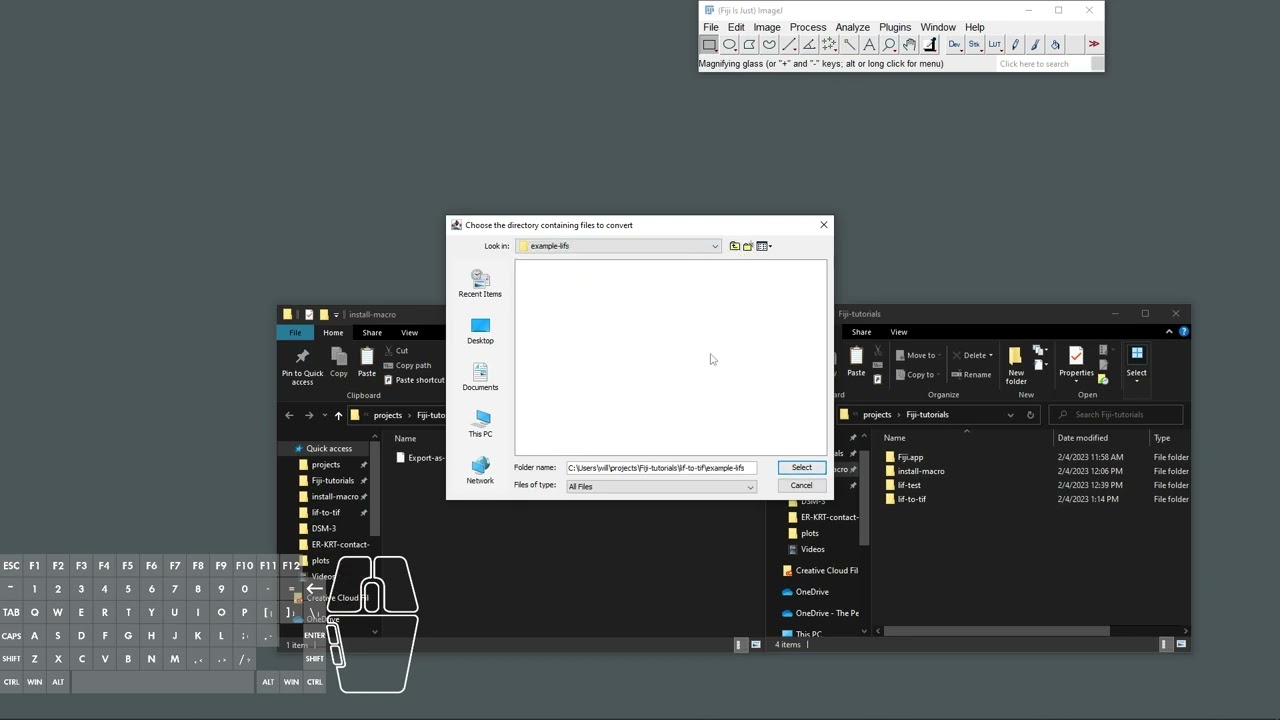Screen dimensions: 1280x720
Task: Select the Hand scrolling tool in ImageJ
Action: coord(909,44)
